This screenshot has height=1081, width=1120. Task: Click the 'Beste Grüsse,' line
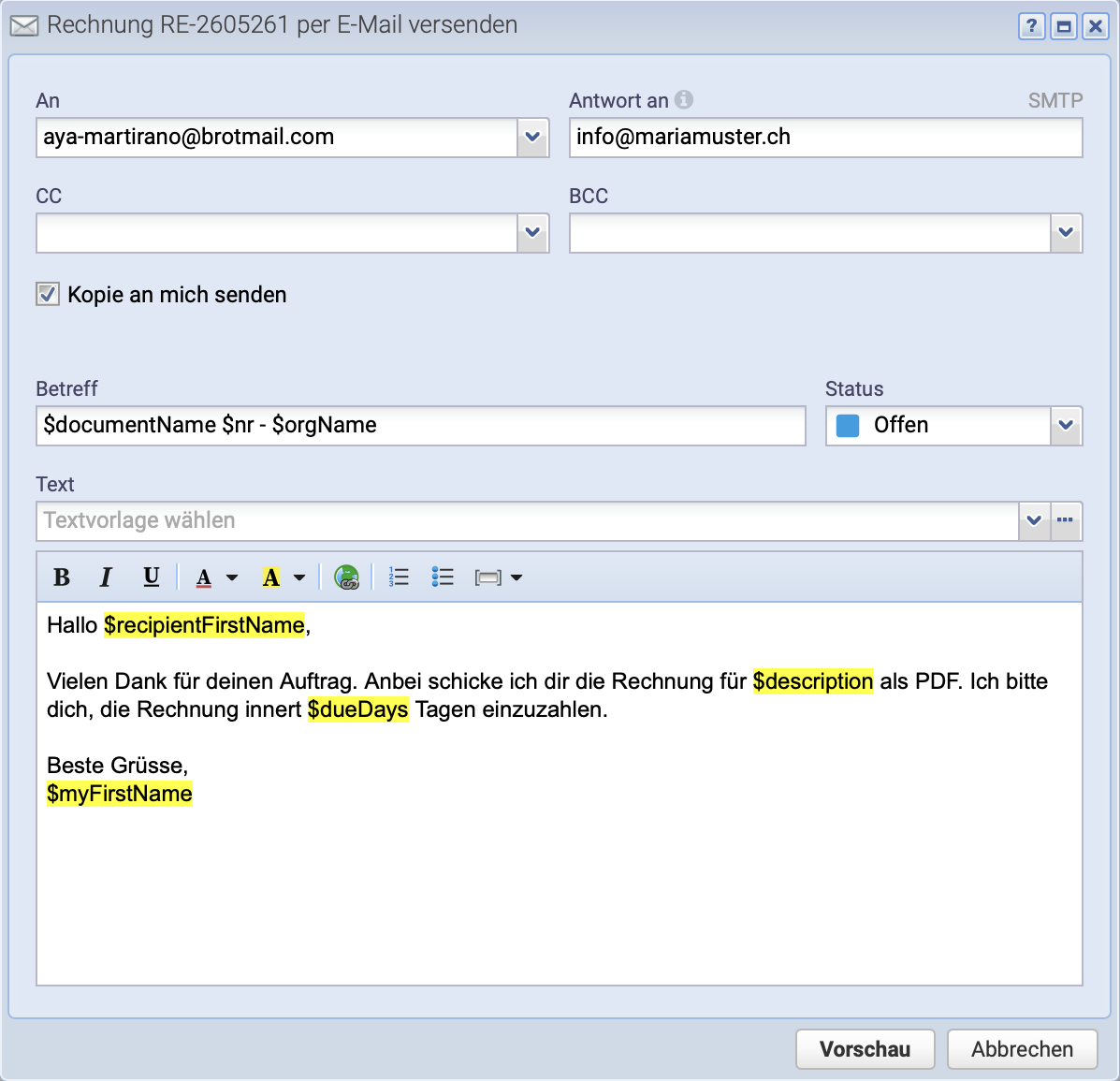117,766
